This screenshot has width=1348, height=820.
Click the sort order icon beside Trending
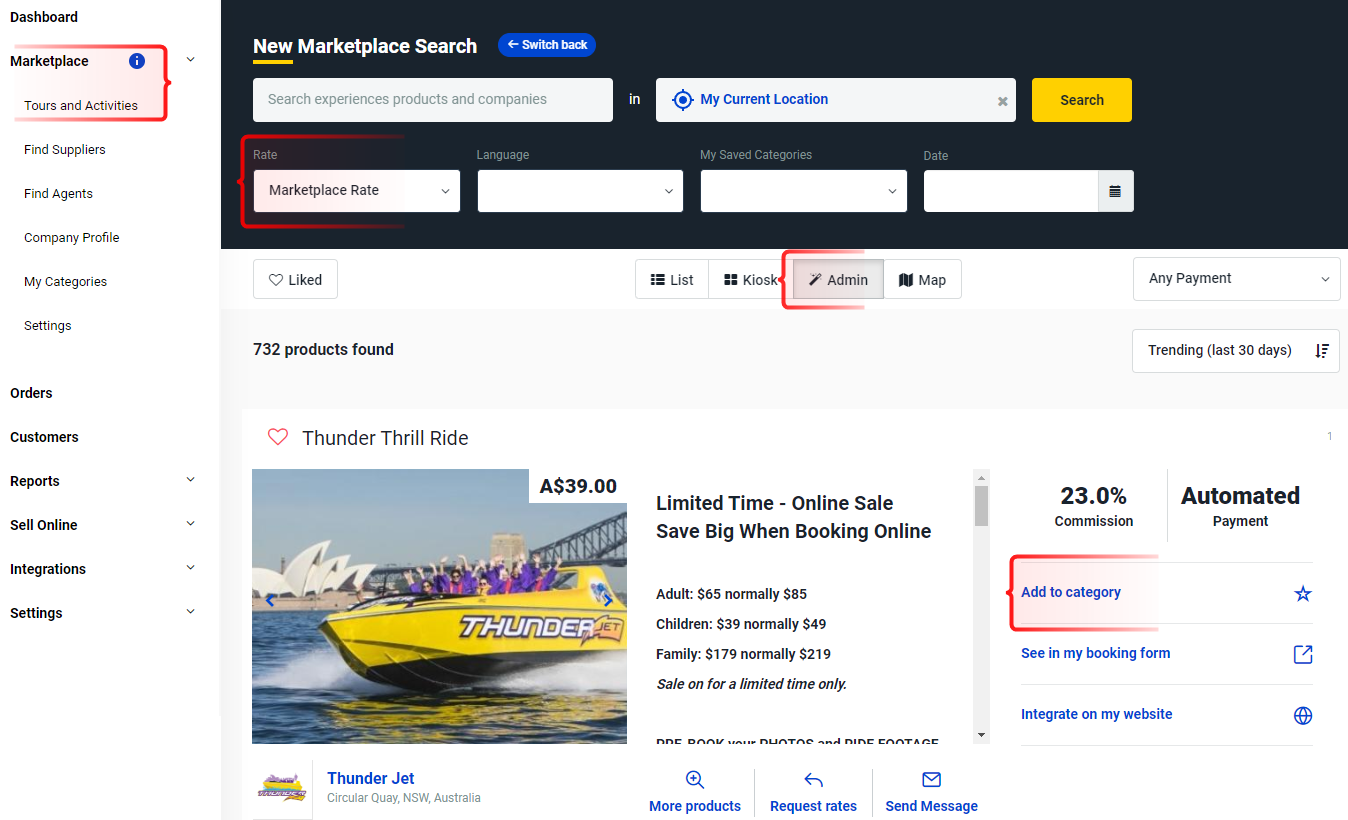tap(1322, 351)
